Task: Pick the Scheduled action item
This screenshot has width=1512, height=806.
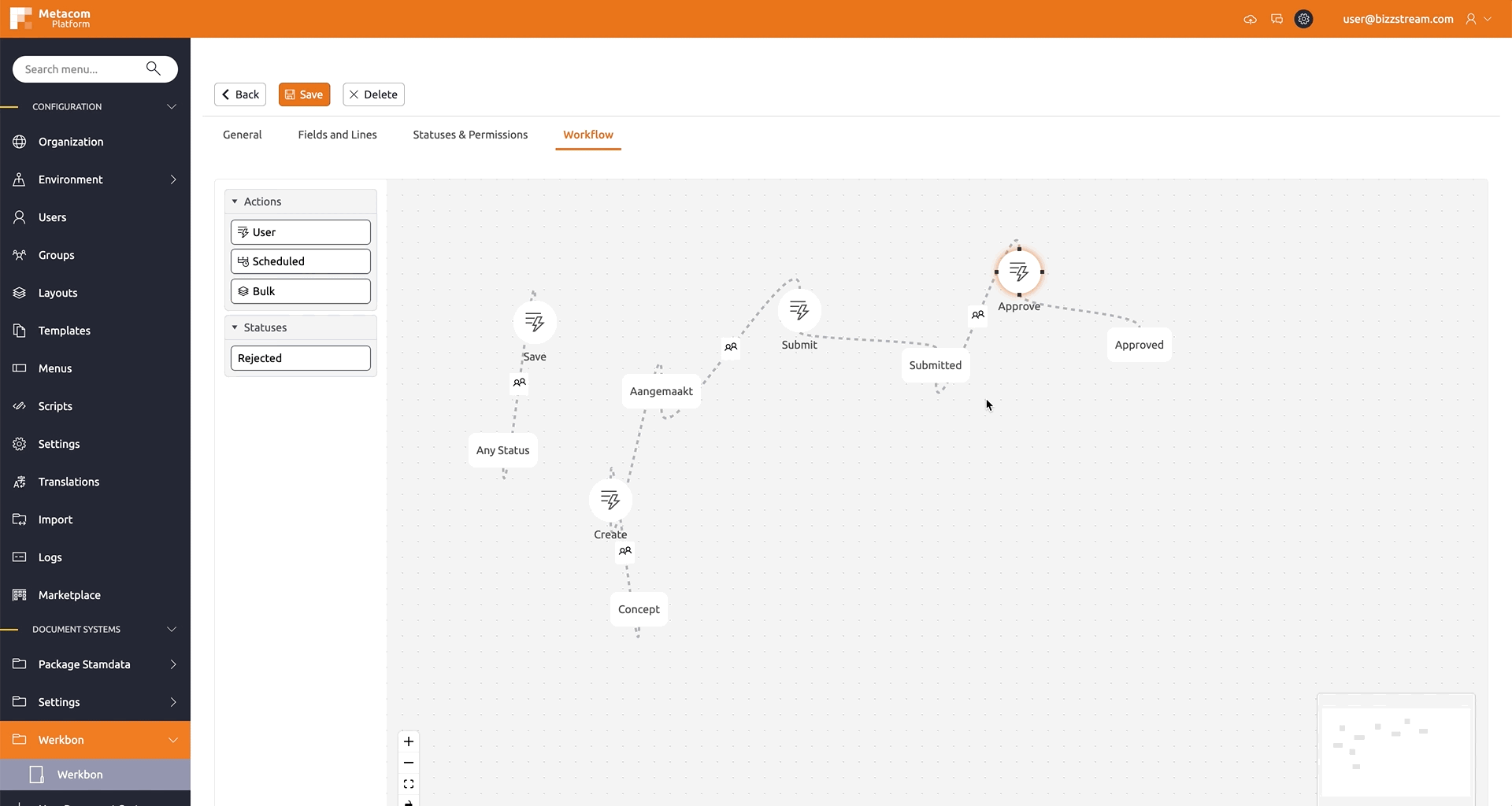Action: [301, 261]
